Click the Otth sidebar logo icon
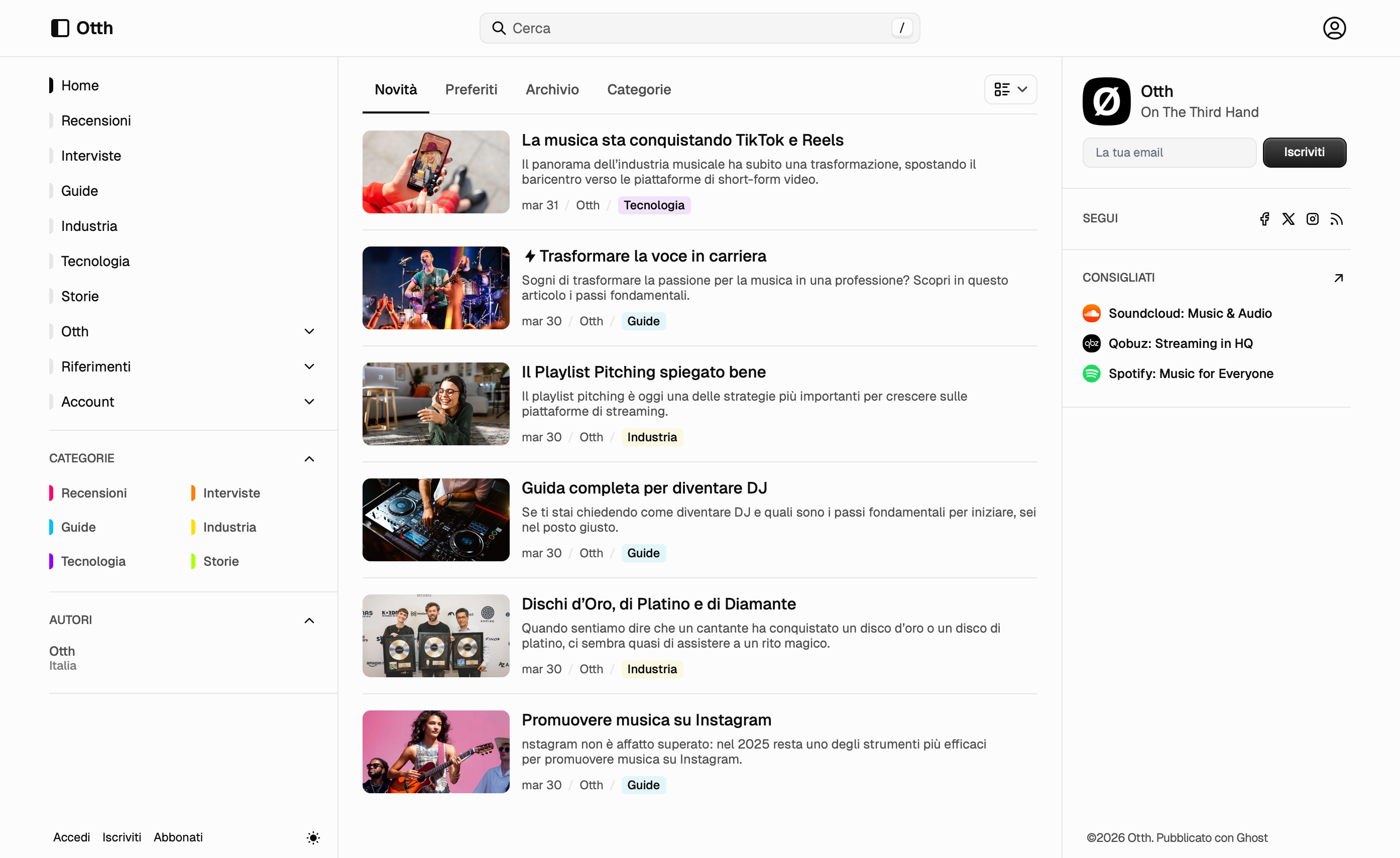The width and height of the screenshot is (1400, 858). pos(60,28)
